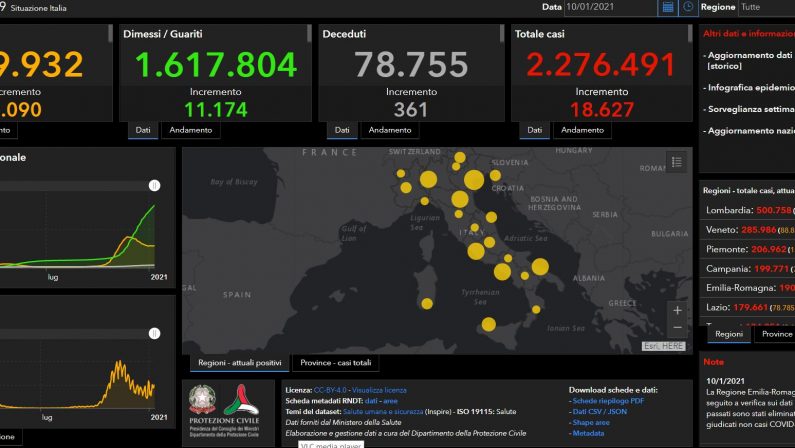Viewport: 795px width, 448px height.
Task: Select Dati tab under Deceduti
Action: click(342, 130)
